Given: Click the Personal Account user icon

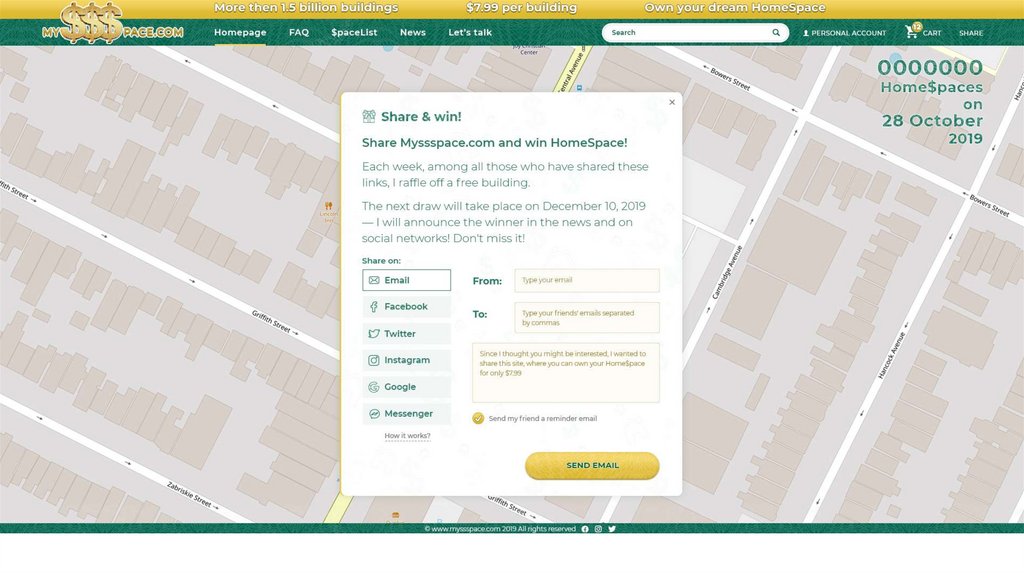Looking at the screenshot, I should [806, 33].
